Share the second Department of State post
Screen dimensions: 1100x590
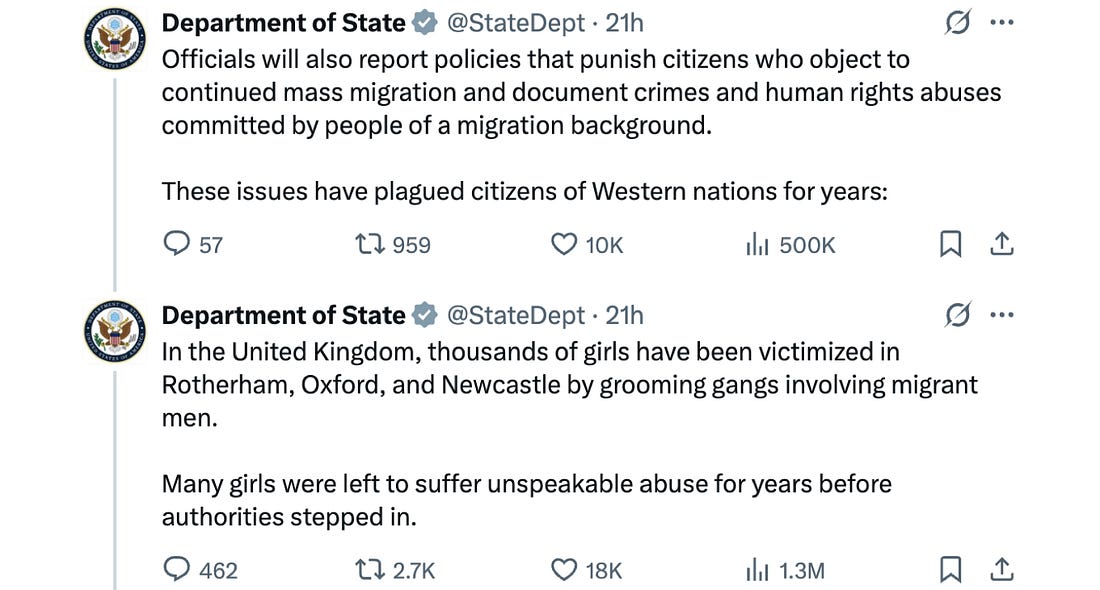(1003, 570)
